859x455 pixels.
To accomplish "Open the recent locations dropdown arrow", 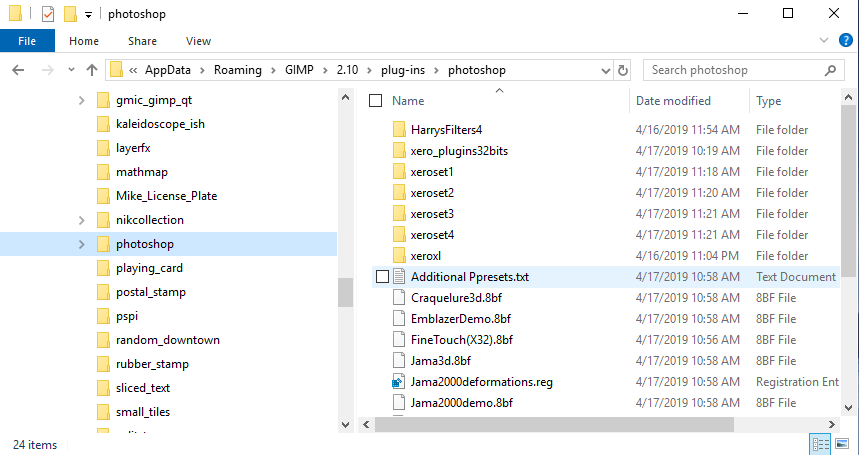I will click(71, 70).
